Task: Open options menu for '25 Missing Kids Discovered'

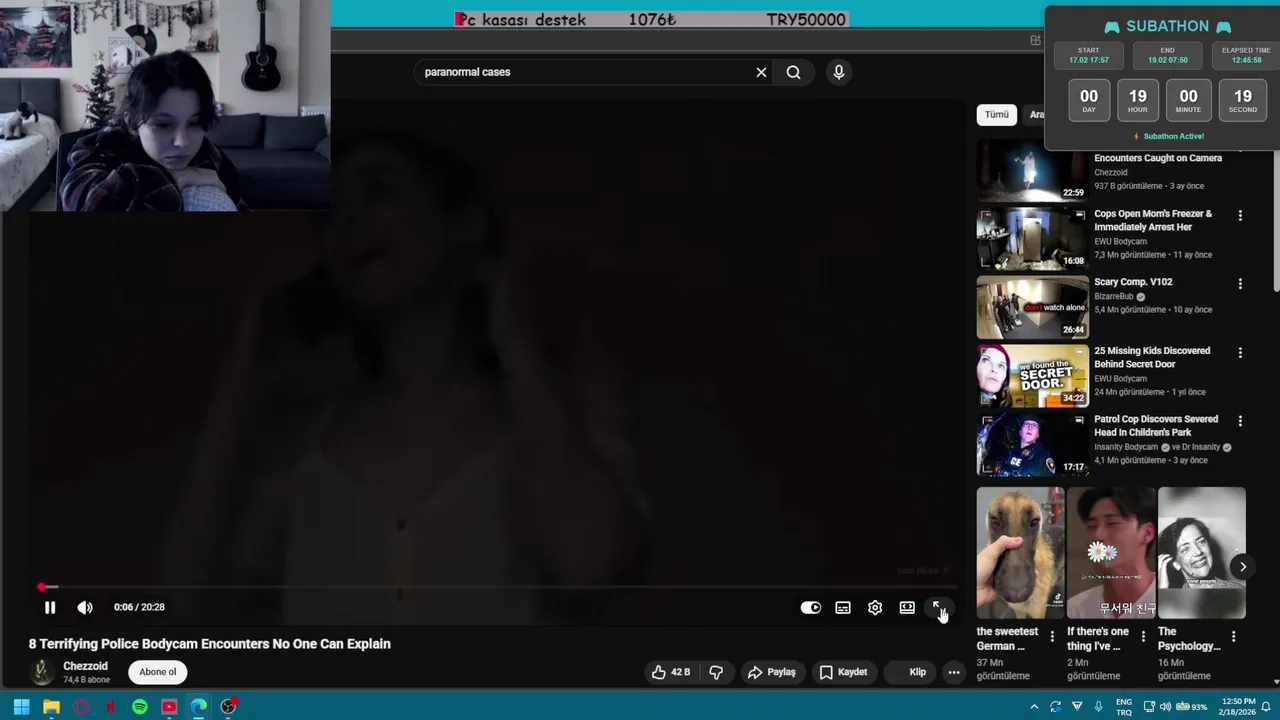Action: pos(1240,353)
